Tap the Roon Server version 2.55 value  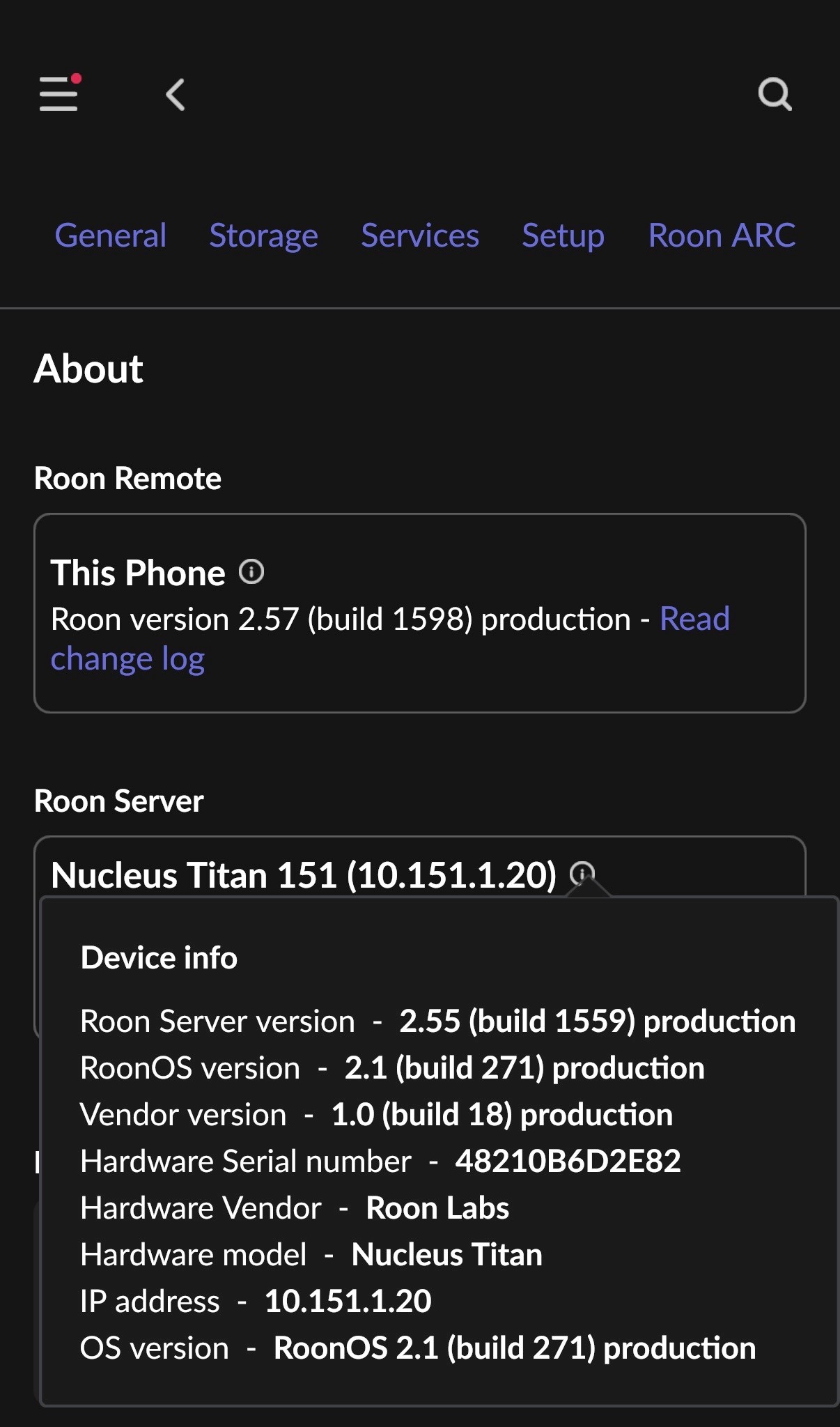597,1021
